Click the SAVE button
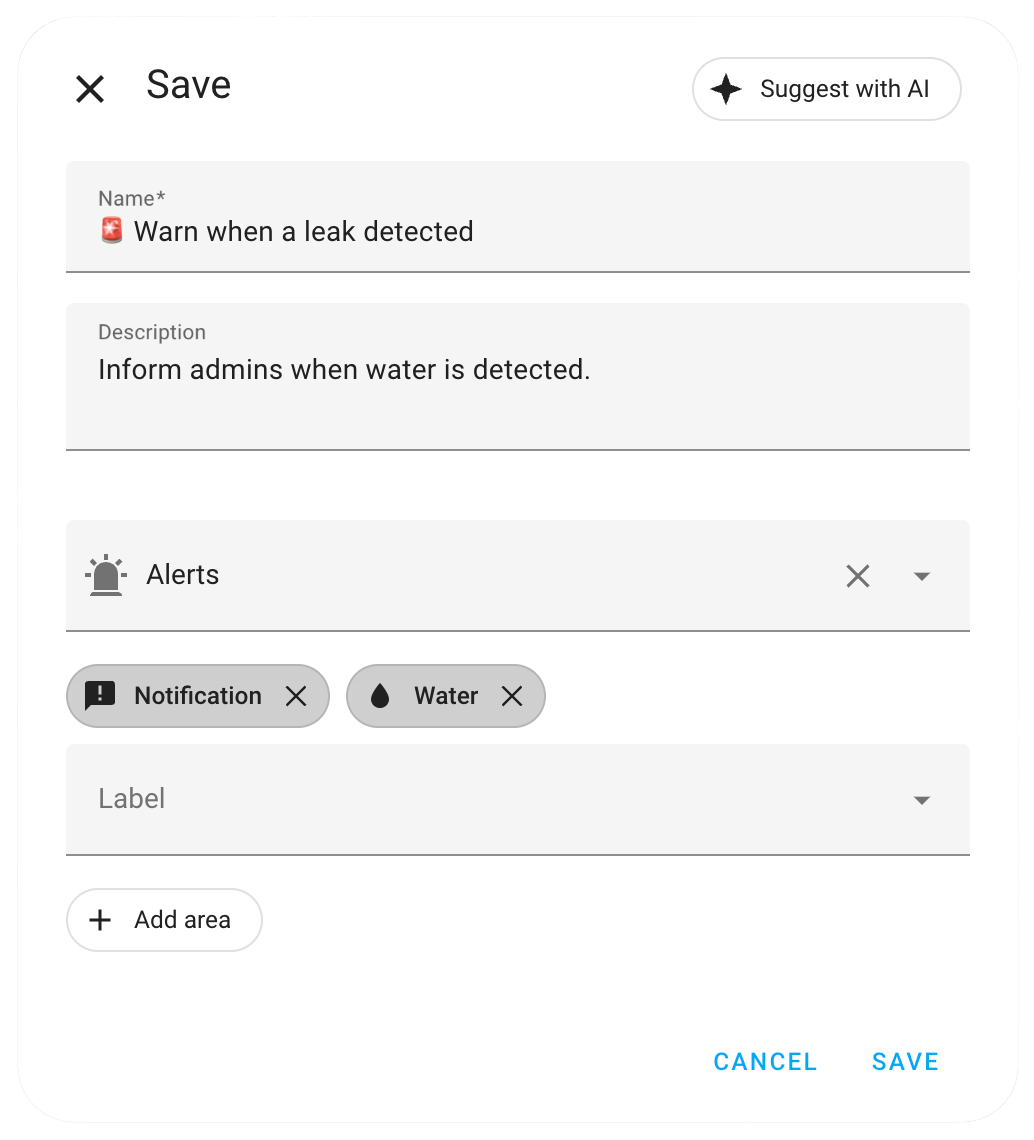The image size is (1034, 1140). [904, 1061]
